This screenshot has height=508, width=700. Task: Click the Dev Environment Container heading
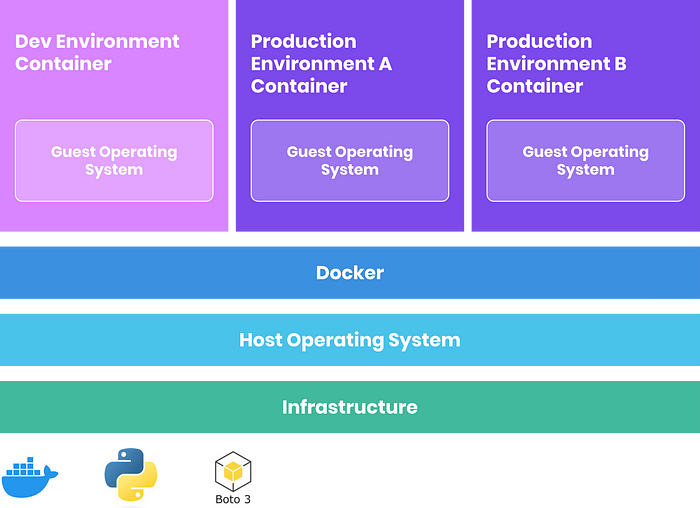point(97,52)
